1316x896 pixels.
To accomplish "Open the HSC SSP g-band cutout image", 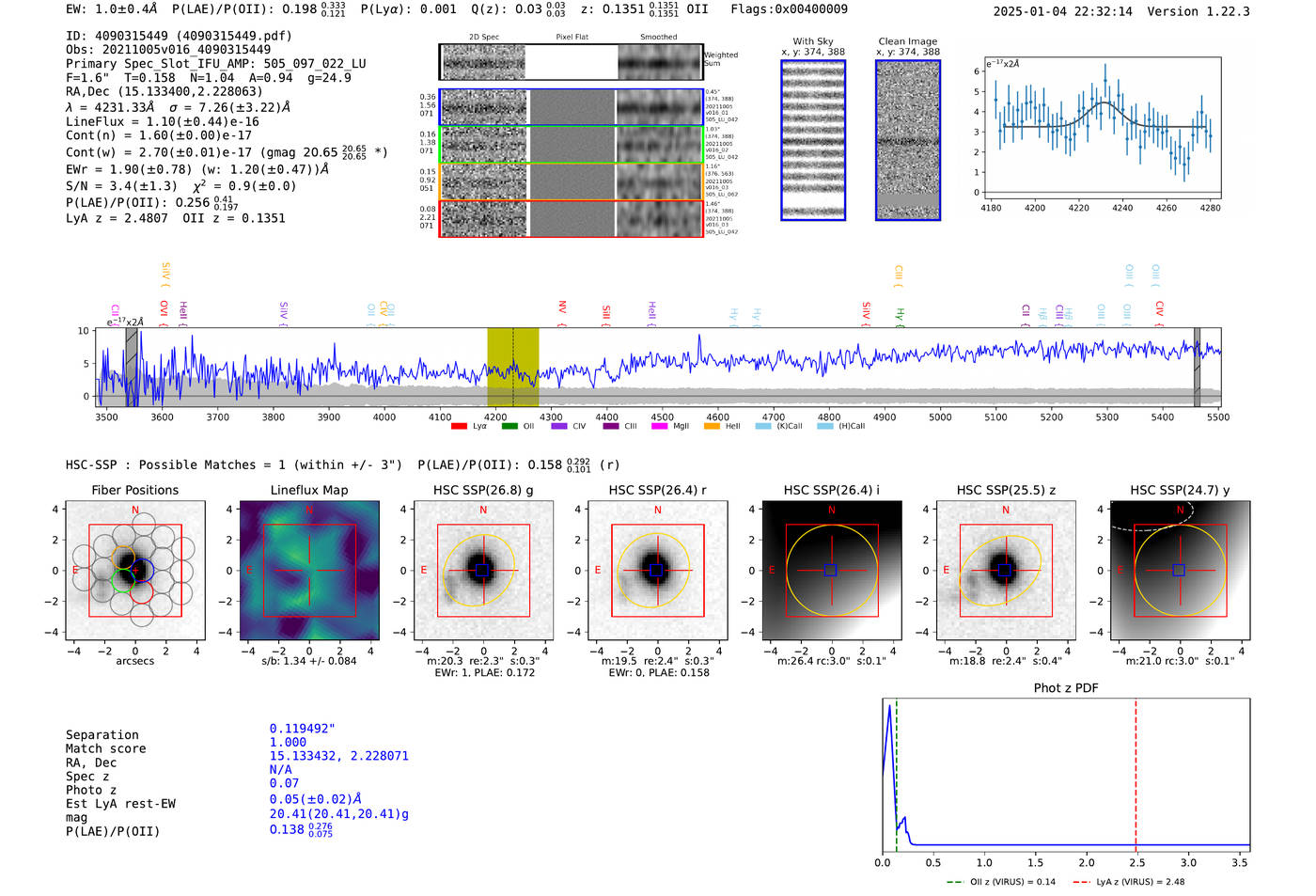I will coord(483,571).
